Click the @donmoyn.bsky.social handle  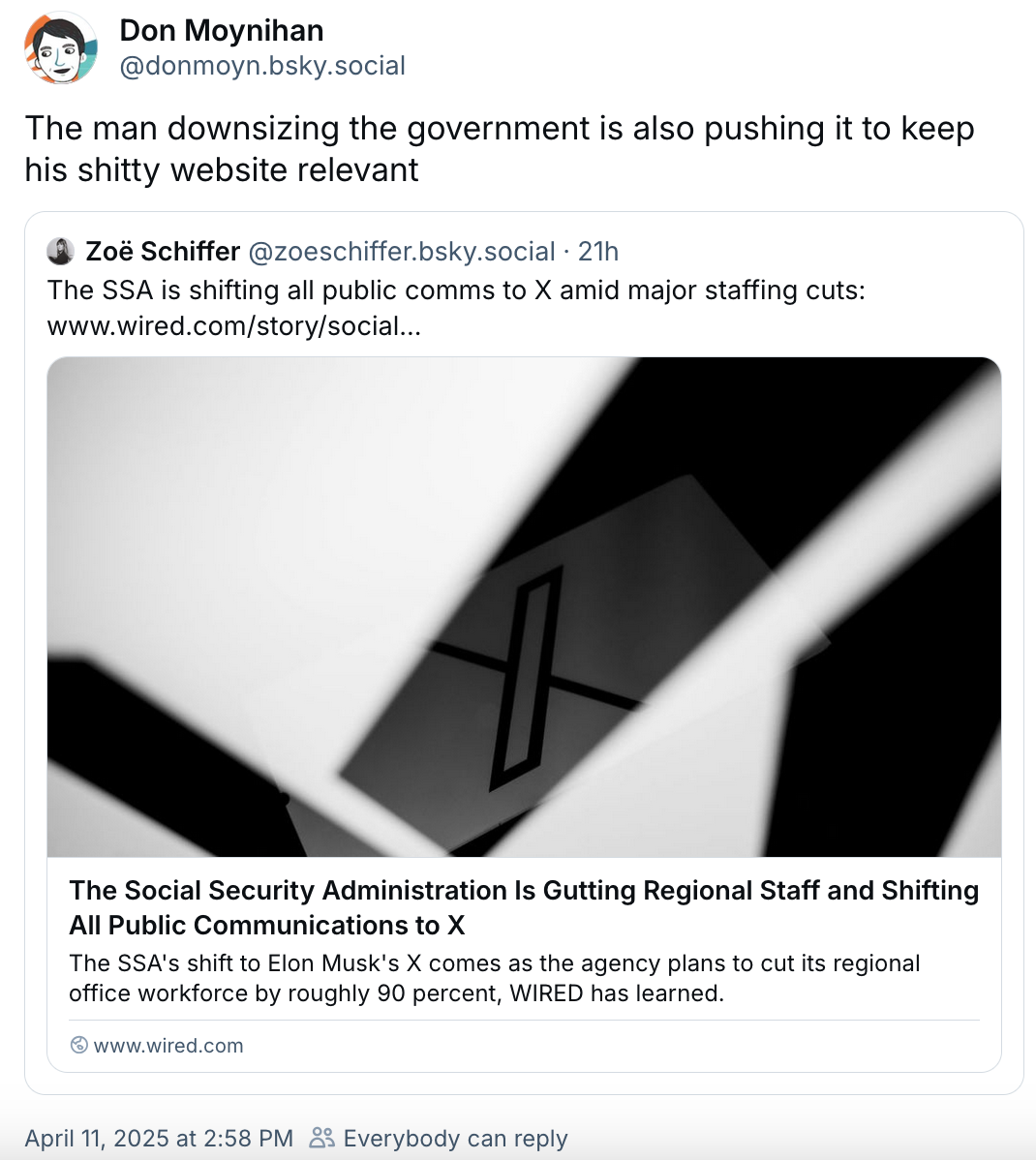tap(262, 66)
